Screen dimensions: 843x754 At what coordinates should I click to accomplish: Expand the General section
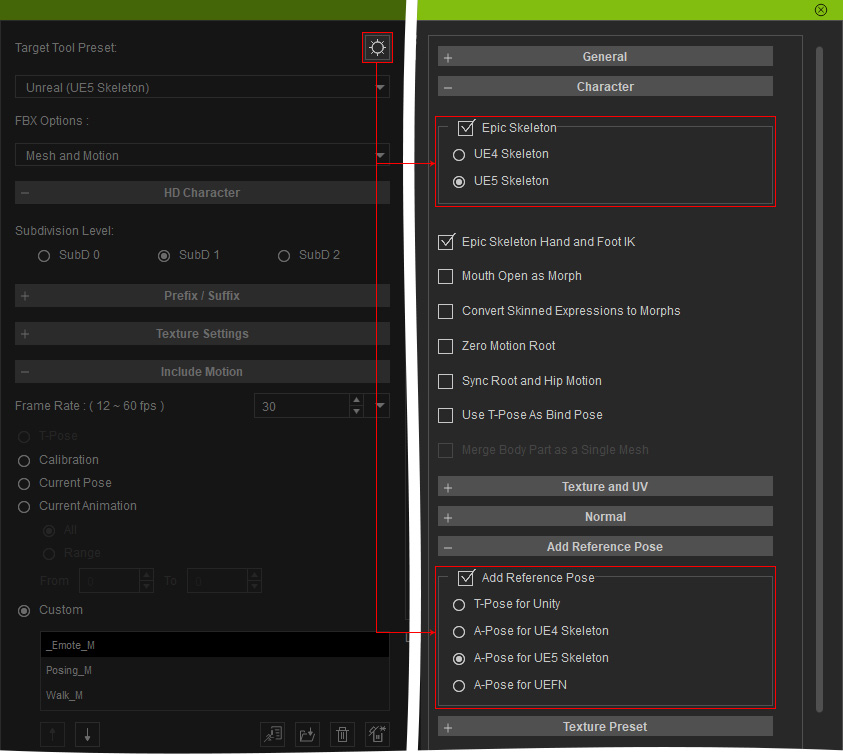pyautogui.click(x=604, y=57)
